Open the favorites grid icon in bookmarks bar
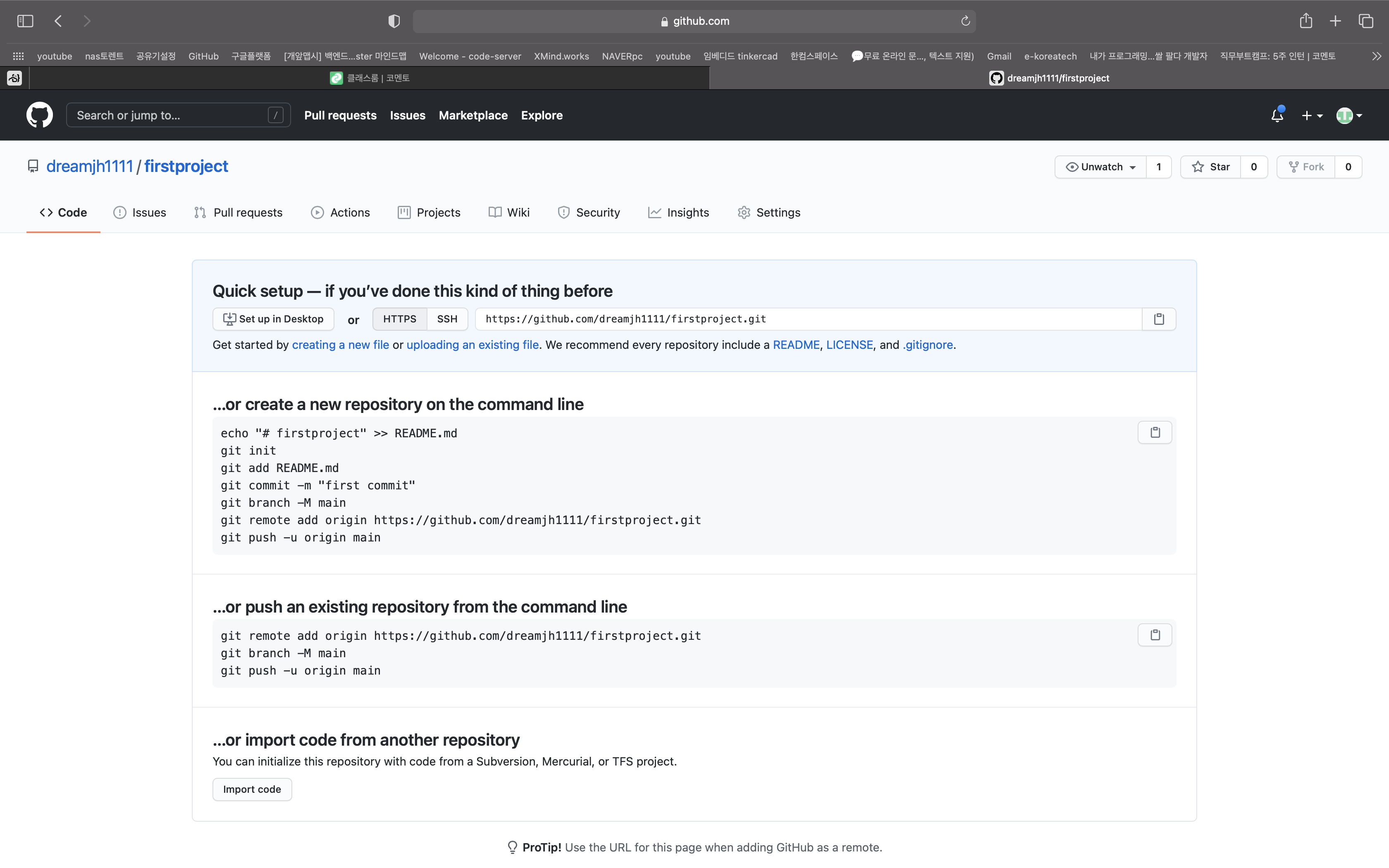The width and height of the screenshot is (1389, 868). 18,56
